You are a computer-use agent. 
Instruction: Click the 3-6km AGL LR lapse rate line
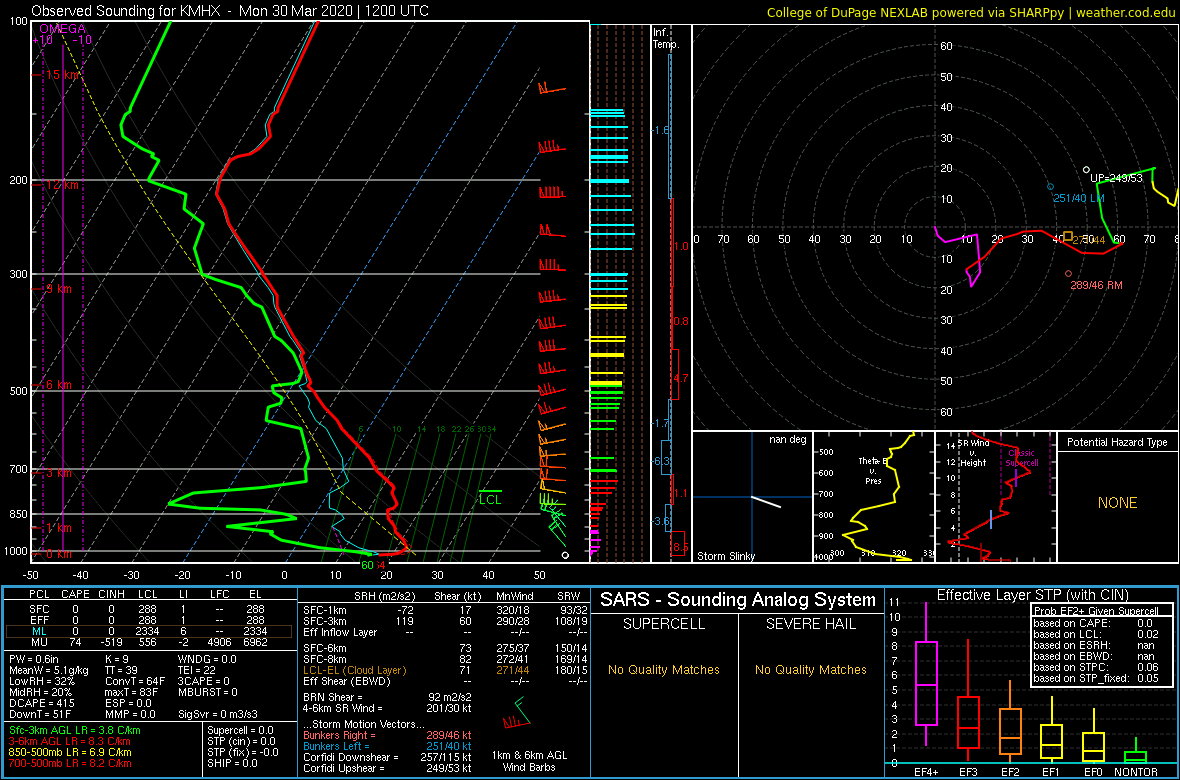72,742
